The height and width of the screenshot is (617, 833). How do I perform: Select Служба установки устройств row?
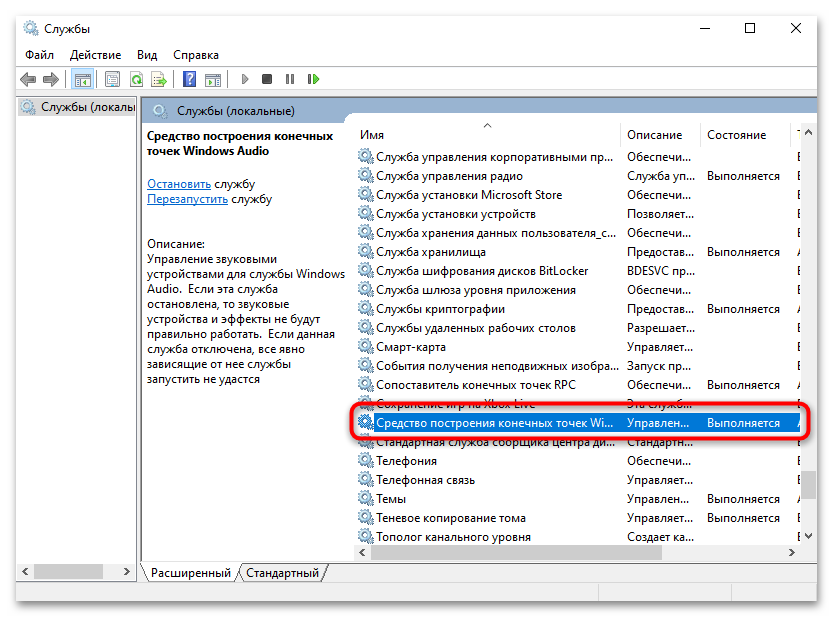[x=578, y=214]
